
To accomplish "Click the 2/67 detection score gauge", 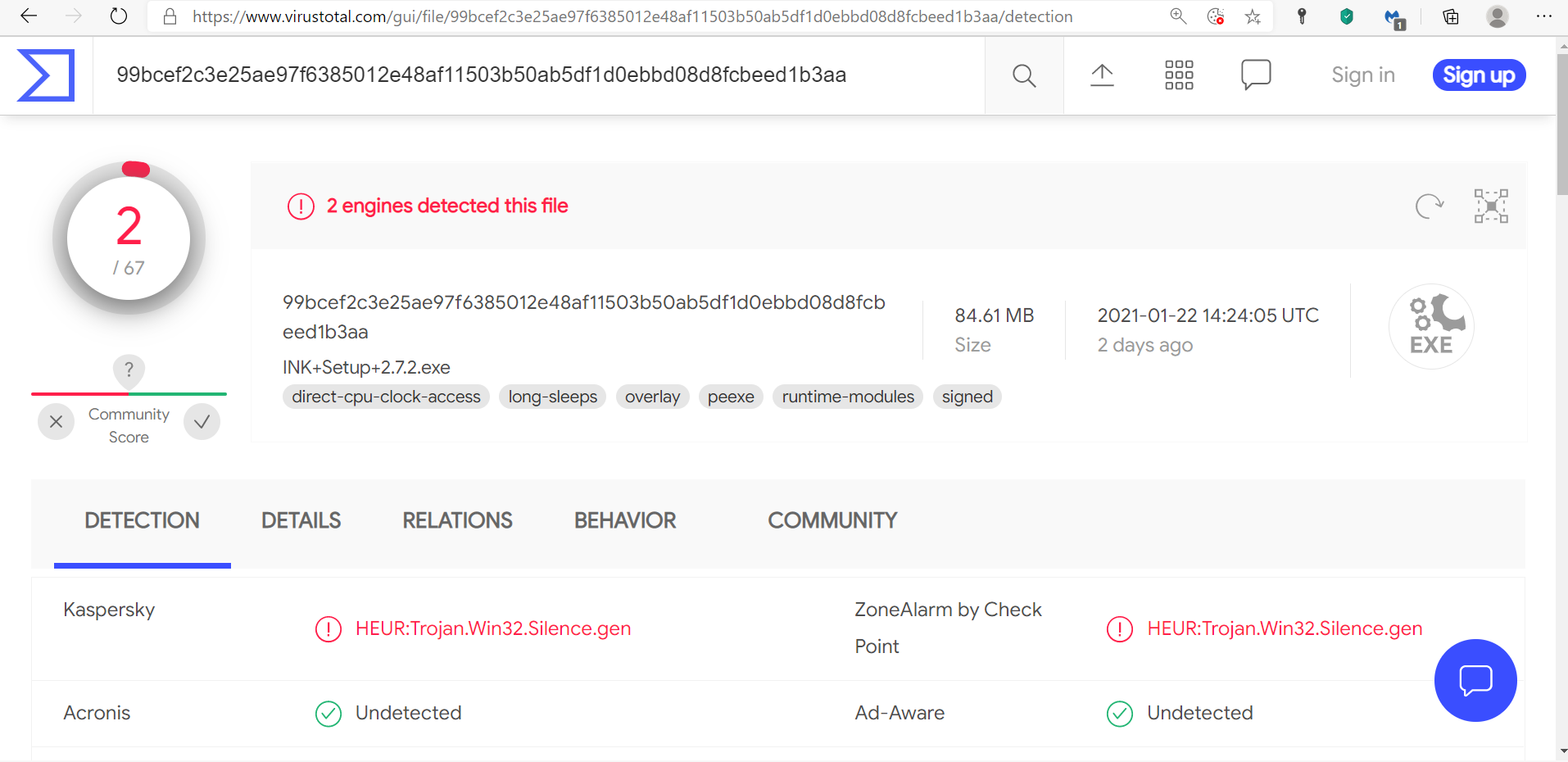I will [129, 238].
